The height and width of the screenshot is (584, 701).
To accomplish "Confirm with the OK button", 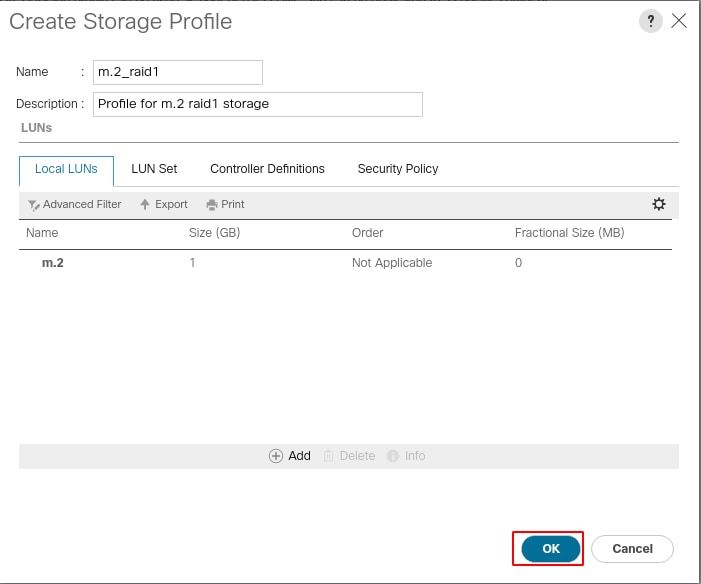I will [551, 549].
